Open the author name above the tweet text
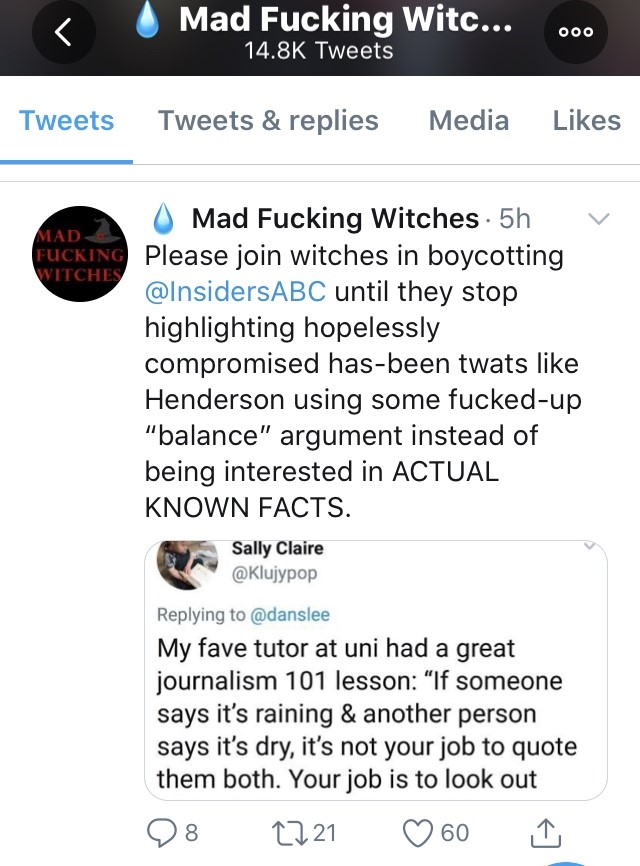 pos(334,218)
